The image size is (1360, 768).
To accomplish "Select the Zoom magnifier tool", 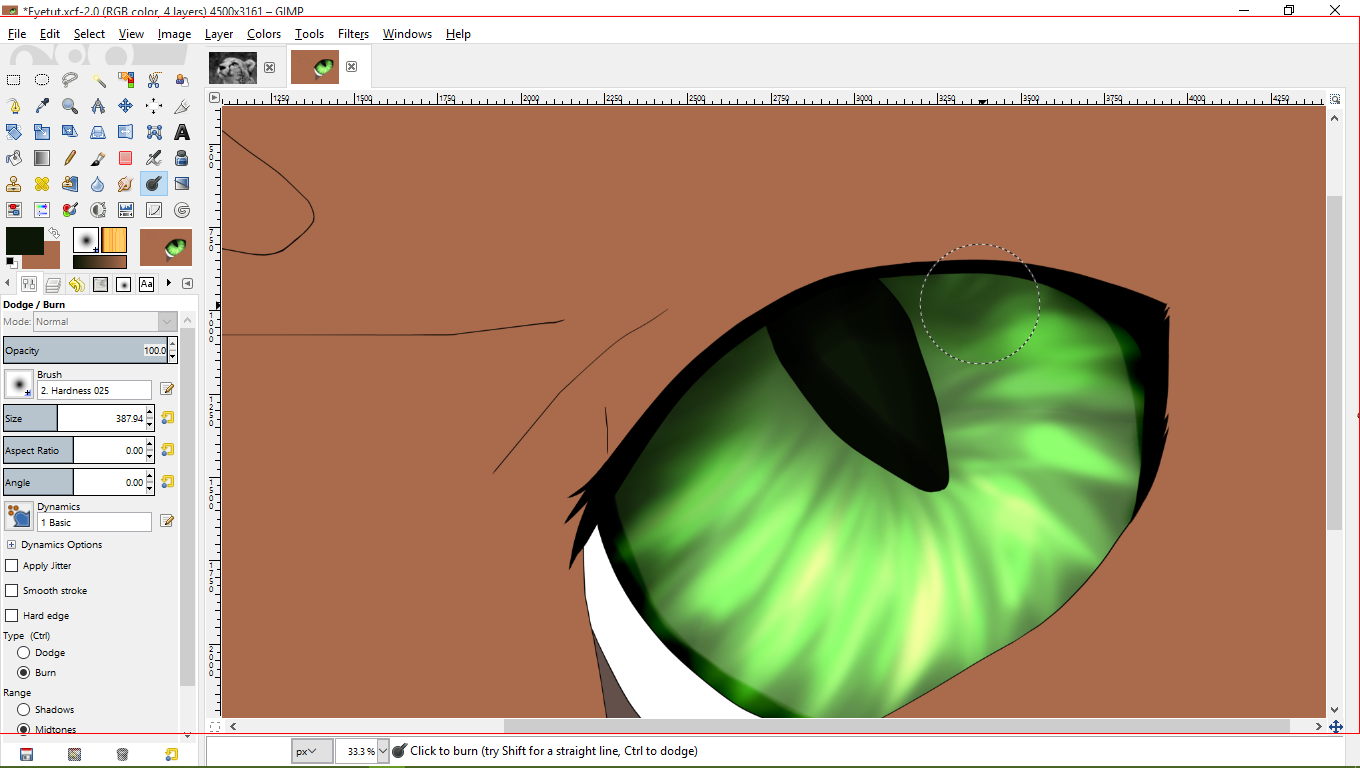I will point(70,106).
